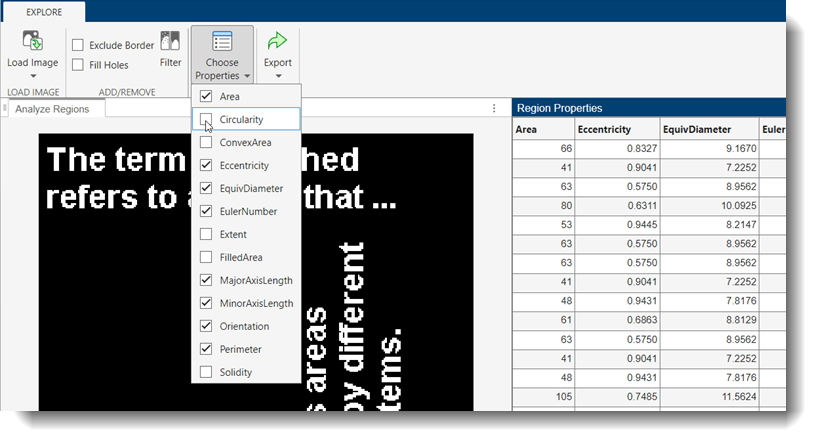Image resolution: width=819 pixels, height=444 pixels.
Task: Open the Filter tool icon
Action: (170, 41)
